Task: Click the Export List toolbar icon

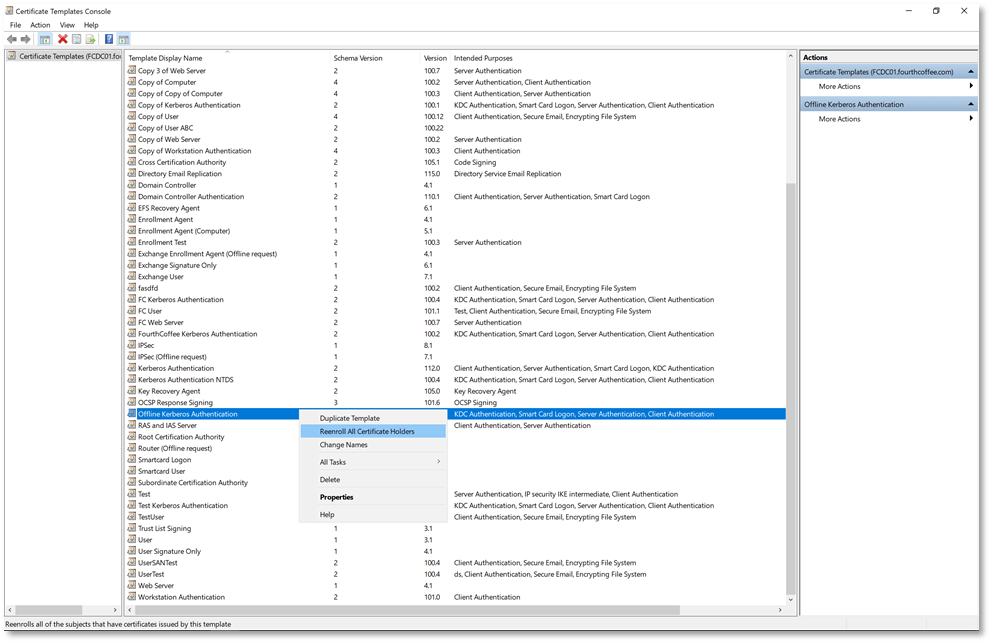Action: point(91,39)
